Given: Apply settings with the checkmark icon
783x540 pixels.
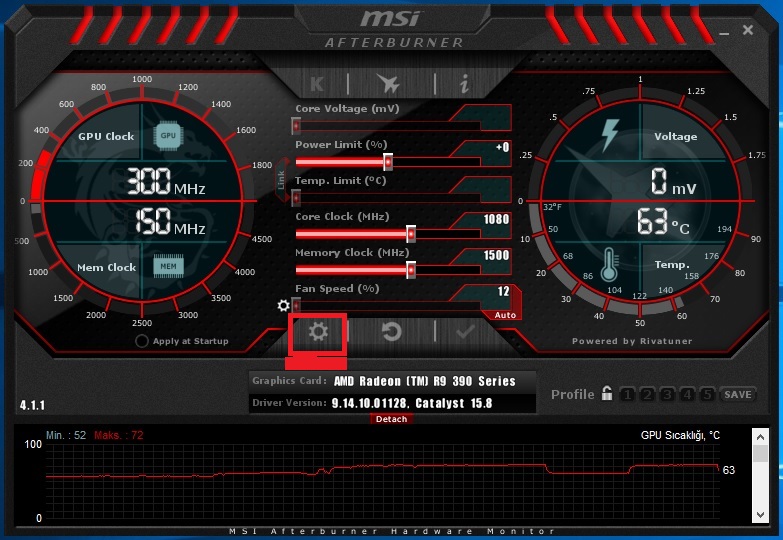Looking at the screenshot, I should [x=465, y=331].
